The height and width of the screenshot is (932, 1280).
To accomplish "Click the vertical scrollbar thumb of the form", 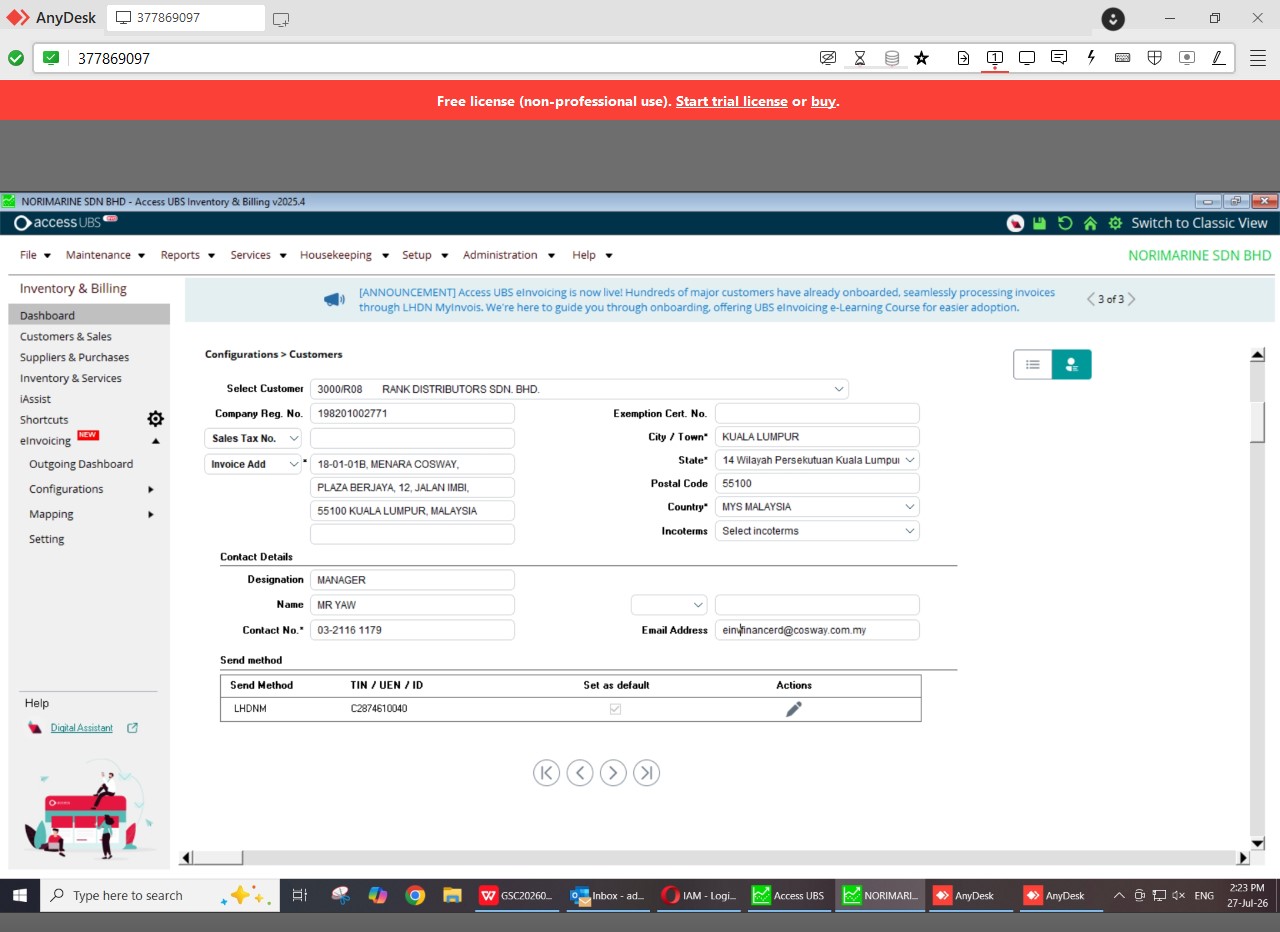I will tap(1258, 421).
